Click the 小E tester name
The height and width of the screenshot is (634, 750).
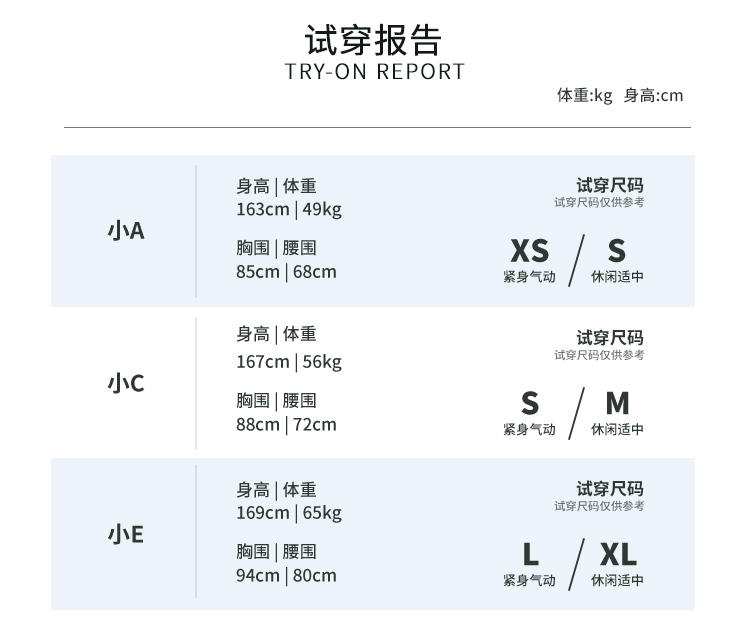point(126,534)
